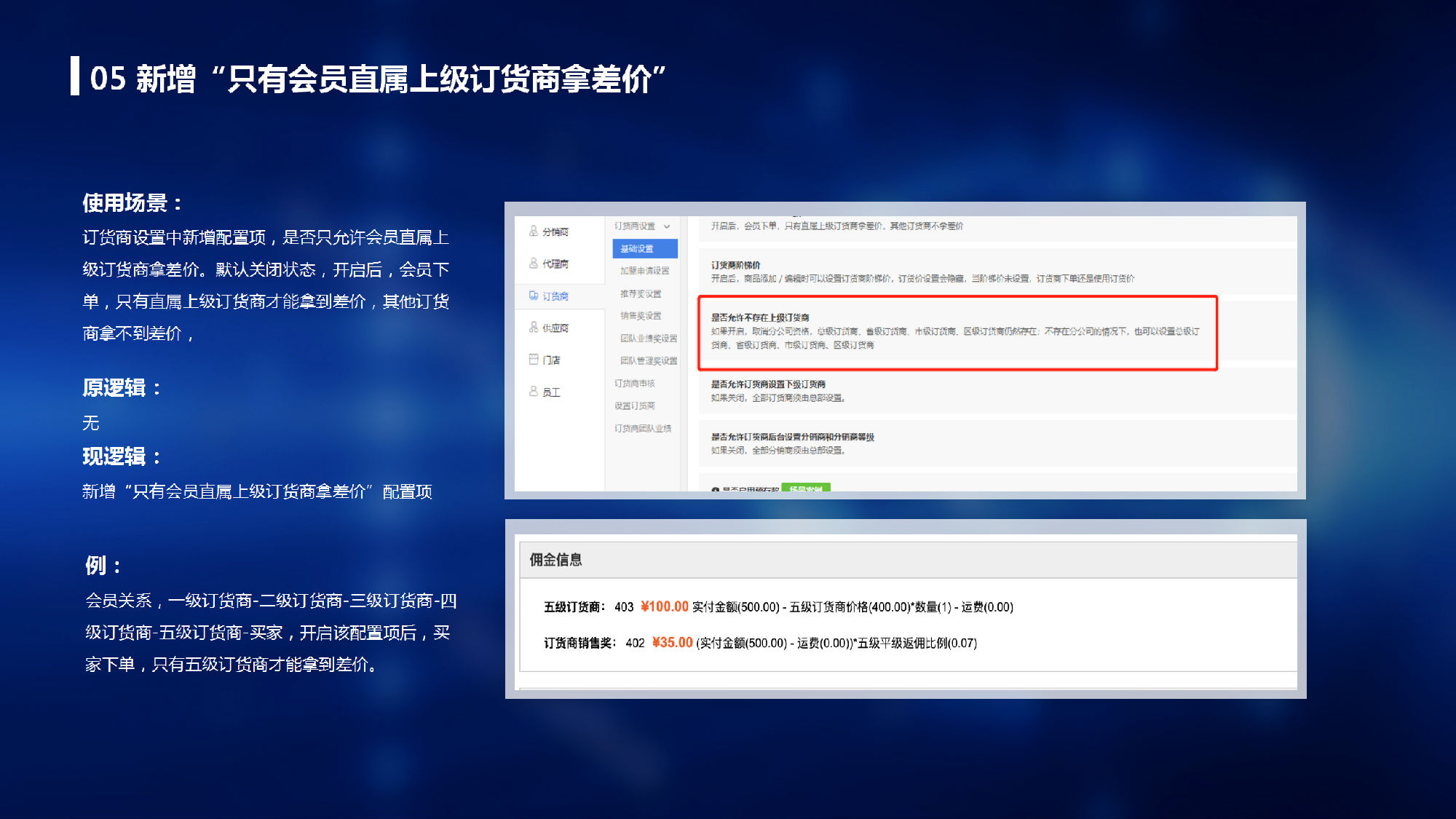The height and width of the screenshot is (819, 1456).
Task: Click the green button at panel bottom
Action: click(x=806, y=488)
